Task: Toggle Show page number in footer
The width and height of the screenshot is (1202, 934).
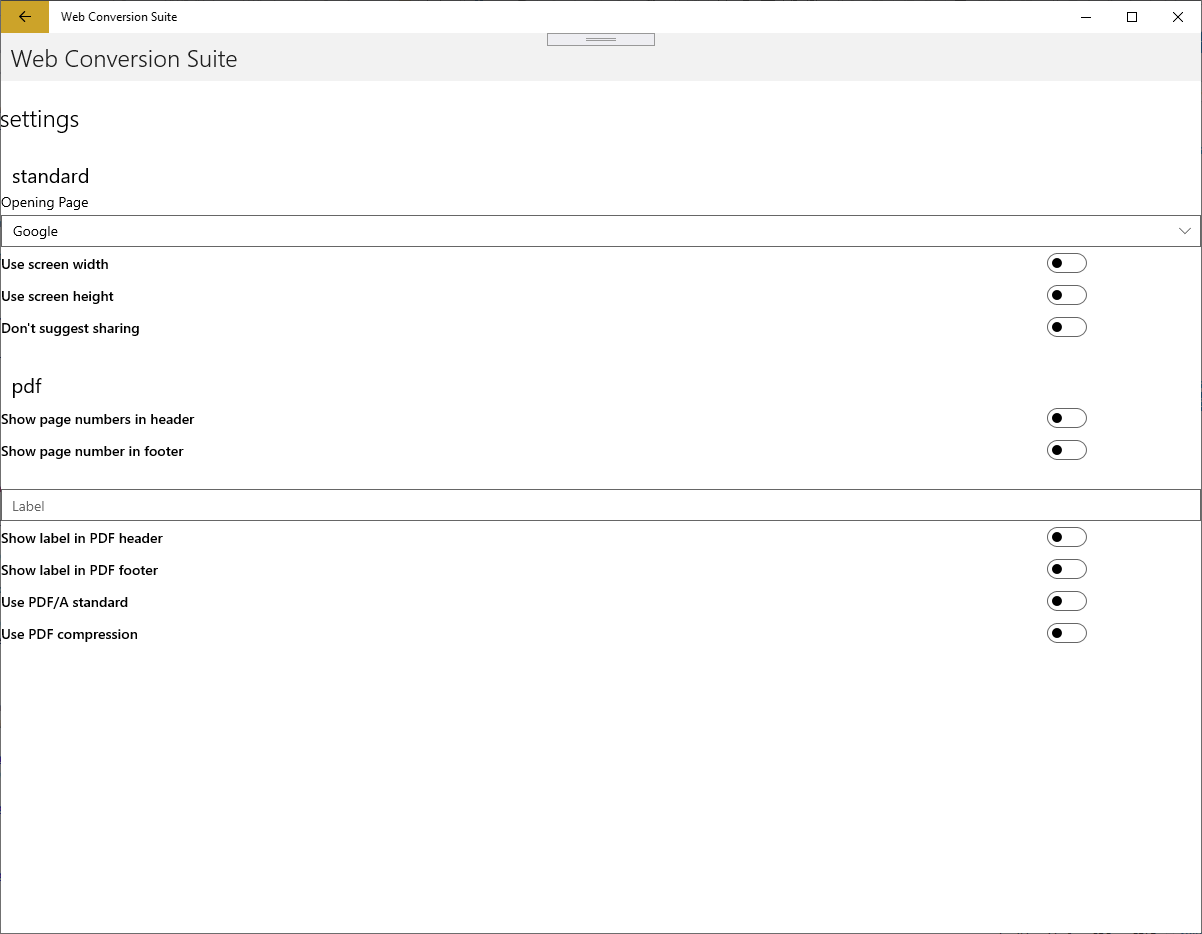Action: [1066, 451]
